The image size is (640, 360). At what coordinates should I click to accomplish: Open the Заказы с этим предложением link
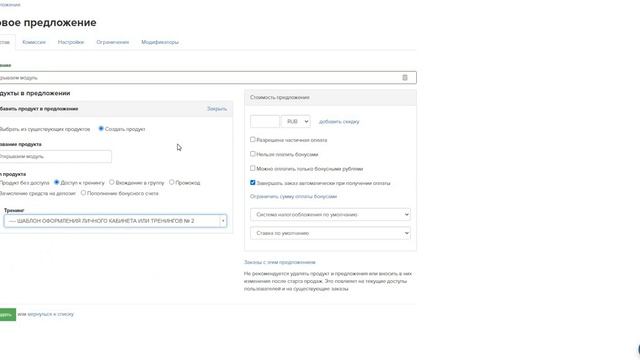(x=280, y=262)
